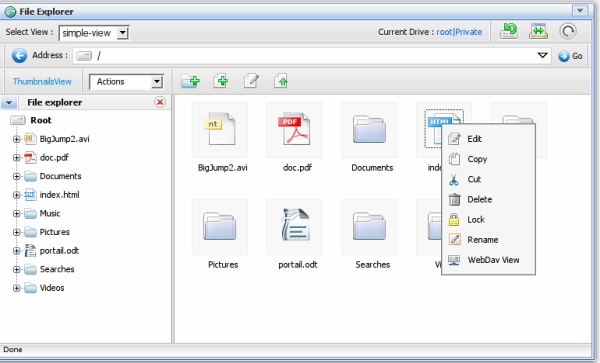Select portail.odt in the tree
The height and width of the screenshot is (363, 600).
pos(59,251)
